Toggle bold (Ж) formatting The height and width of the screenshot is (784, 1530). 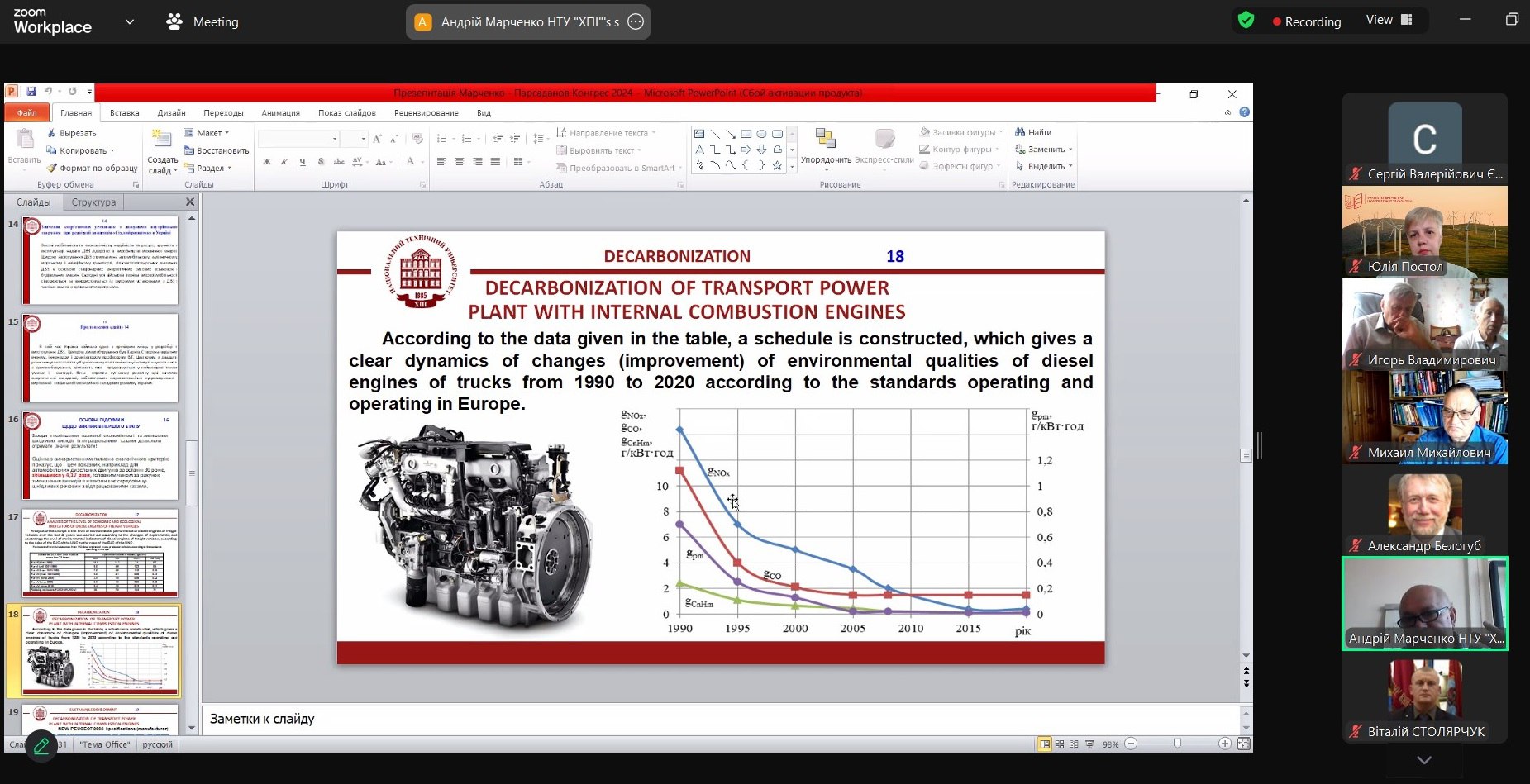point(266,162)
